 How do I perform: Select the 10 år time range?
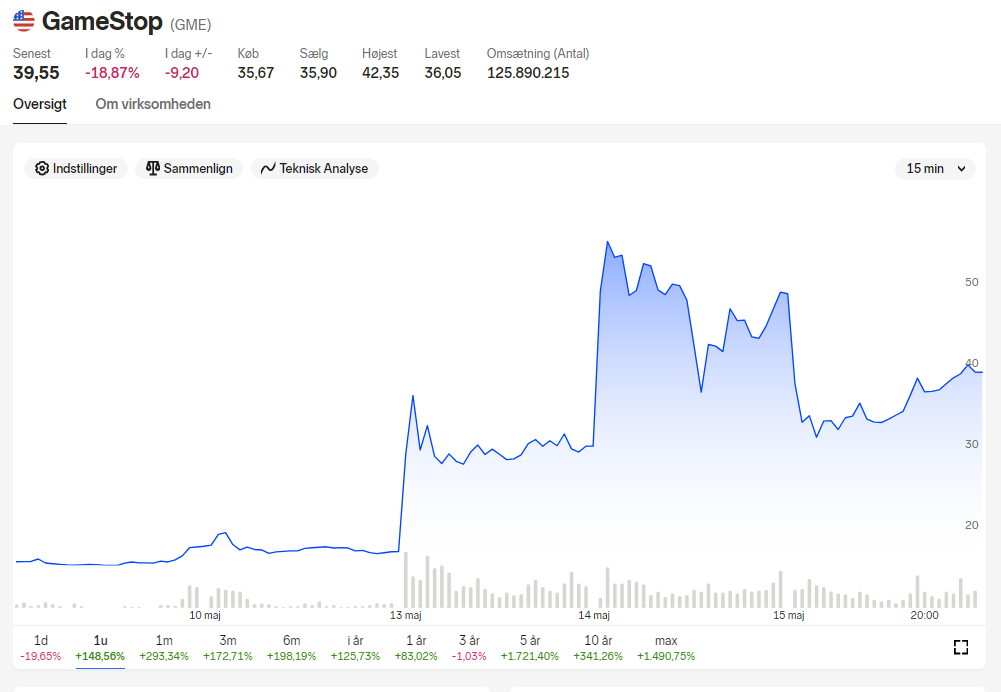(x=598, y=647)
